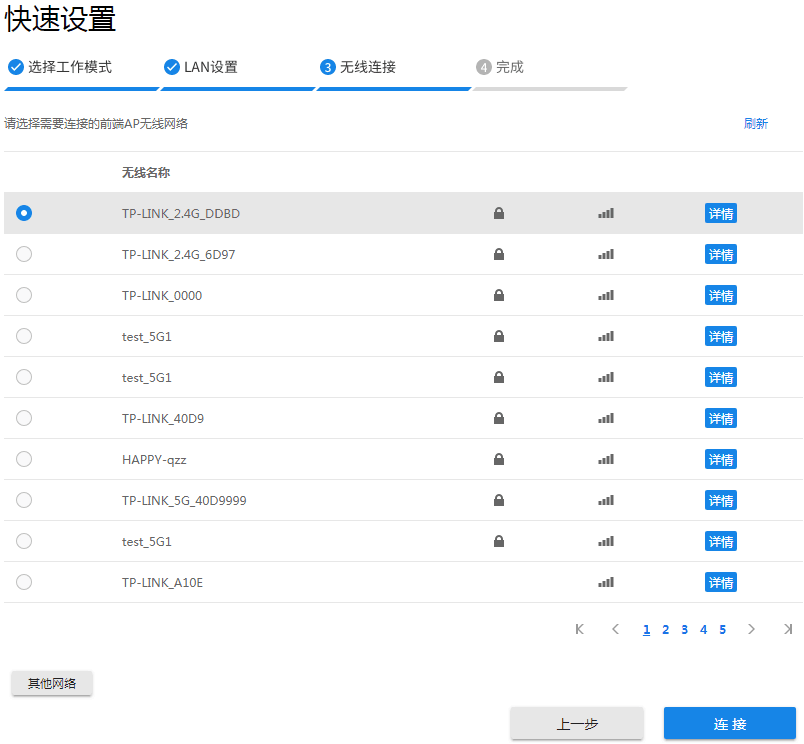This screenshot has width=804, height=744.
Task: Jump to page 3 of the network list
Action: click(x=684, y=629)
